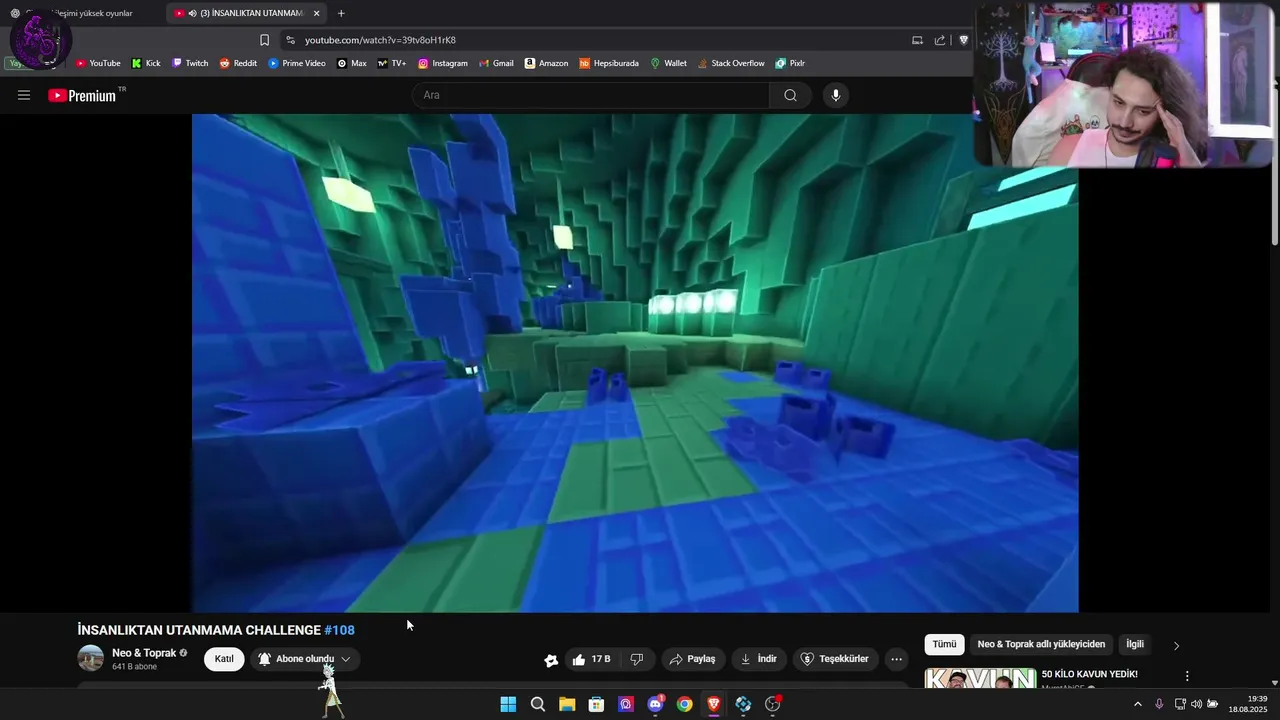This screenshot has height=720, width=1280.
Task: Select 'Neo & Toprak adlı yükleyiciden' chip
Action: [x=1041, y=644]
